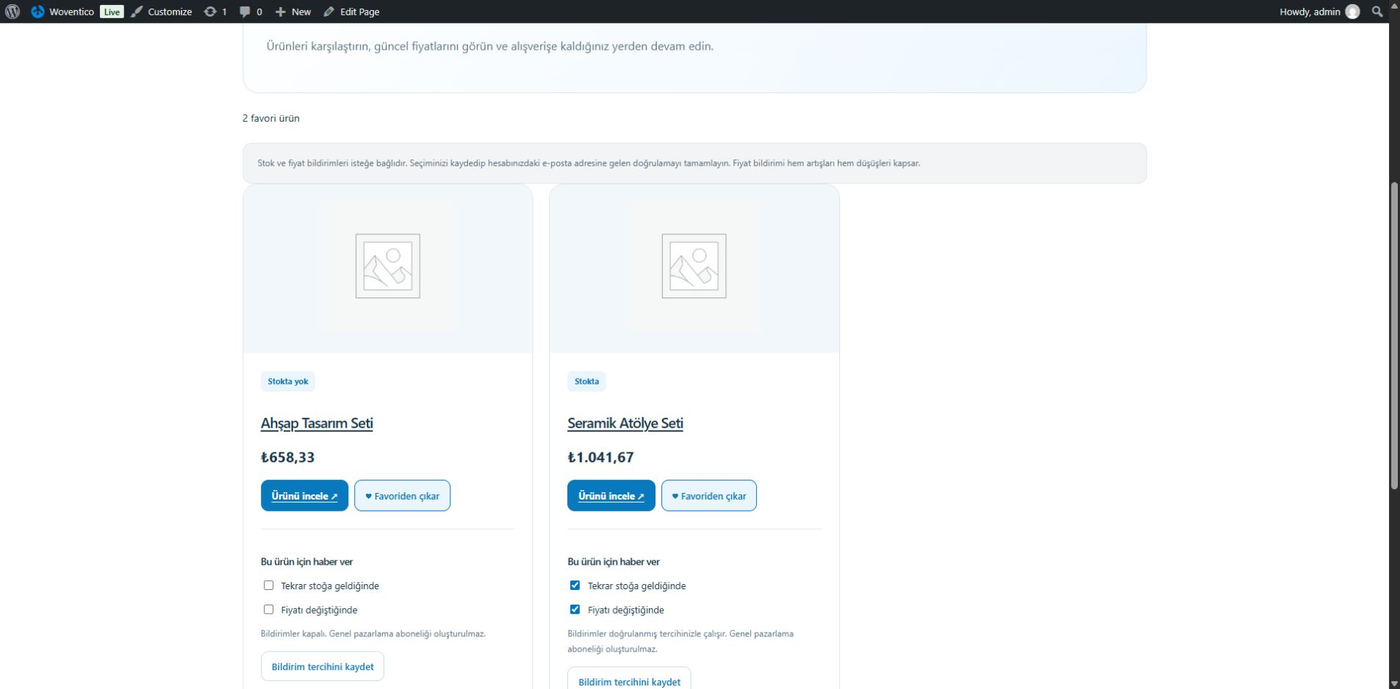Click the admin user avatar
1400x689 pixels.
point(1352,12)
